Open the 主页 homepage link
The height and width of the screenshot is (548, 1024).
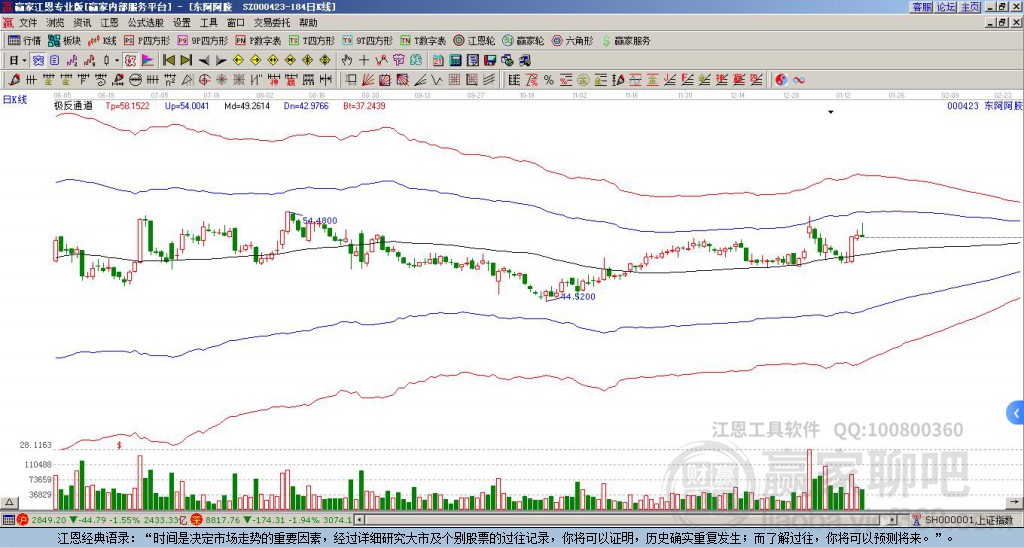pyautogui.click(x=969, y=7)
